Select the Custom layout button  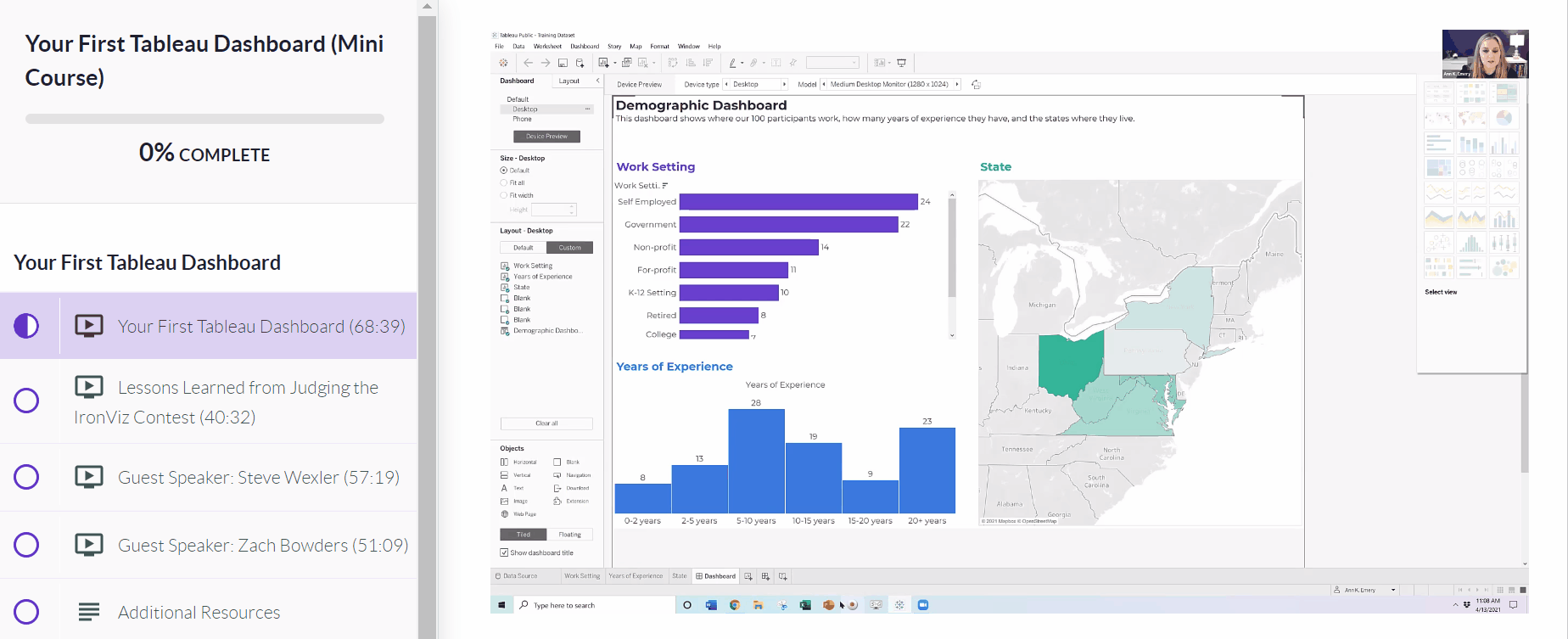[569, 248]
